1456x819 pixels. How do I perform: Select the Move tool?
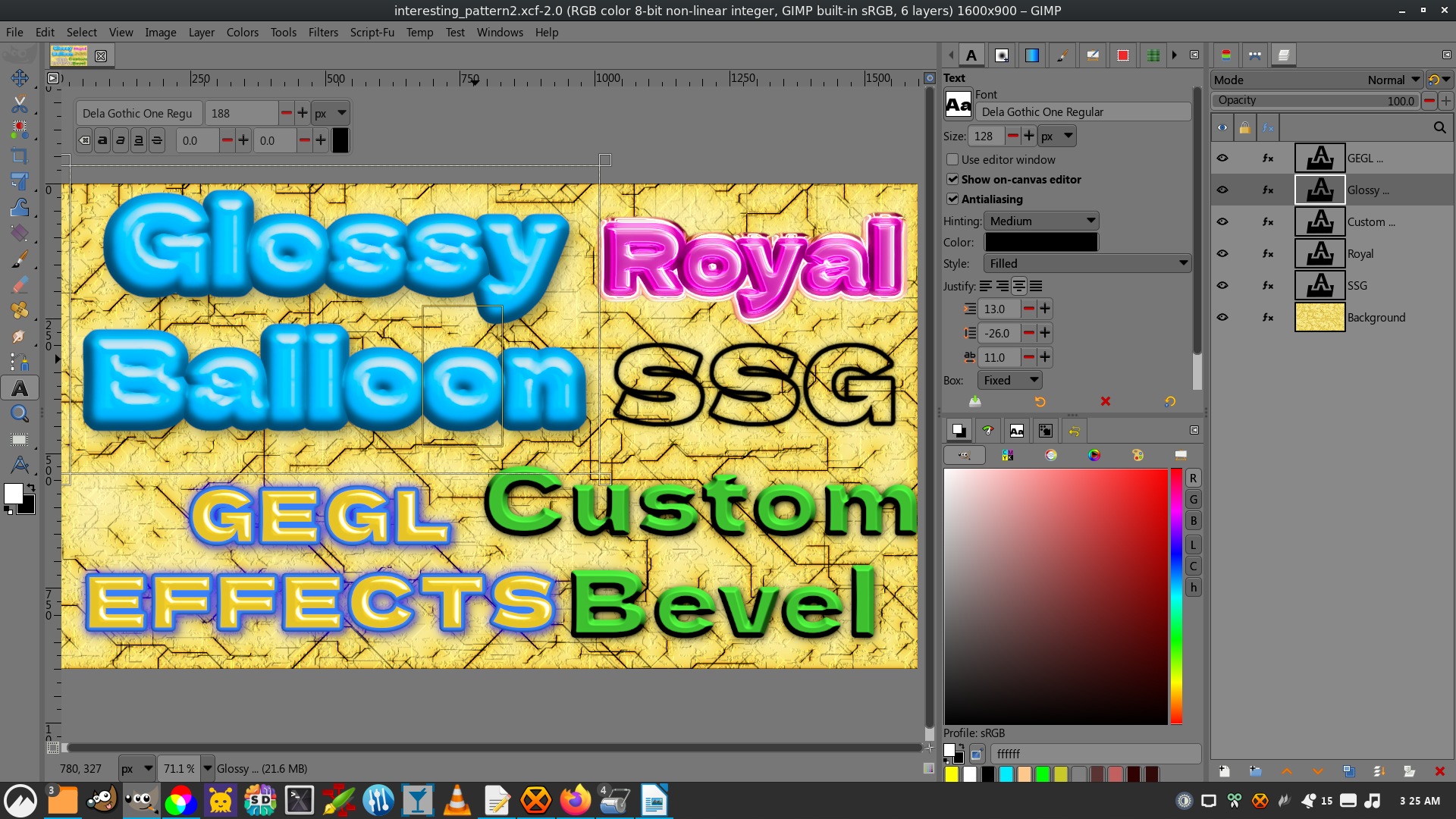20,78
